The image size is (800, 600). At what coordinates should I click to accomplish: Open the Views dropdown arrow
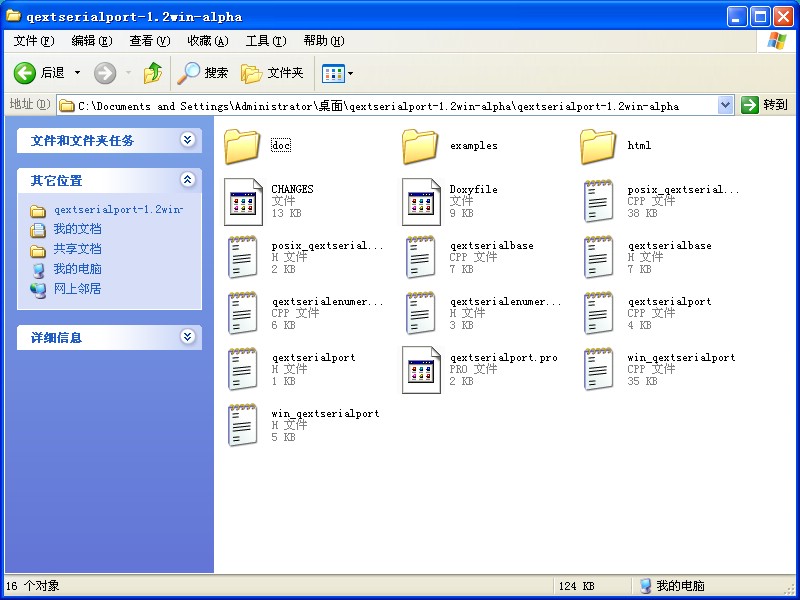click(351, 73)
